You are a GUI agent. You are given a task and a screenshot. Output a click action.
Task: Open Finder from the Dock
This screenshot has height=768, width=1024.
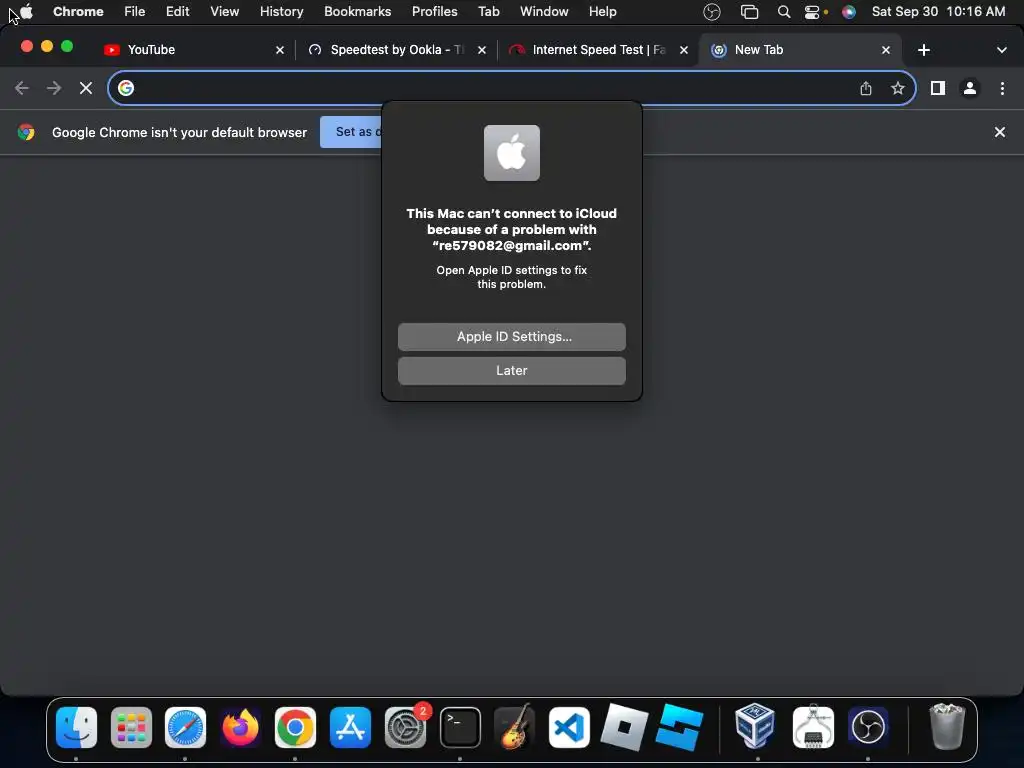pos(76,727)
